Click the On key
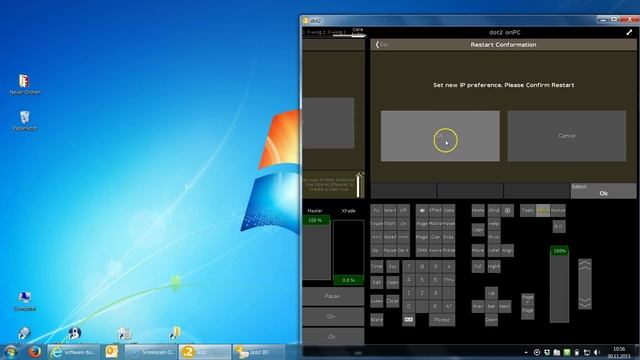The image size is (640, 360). point(403,224)
